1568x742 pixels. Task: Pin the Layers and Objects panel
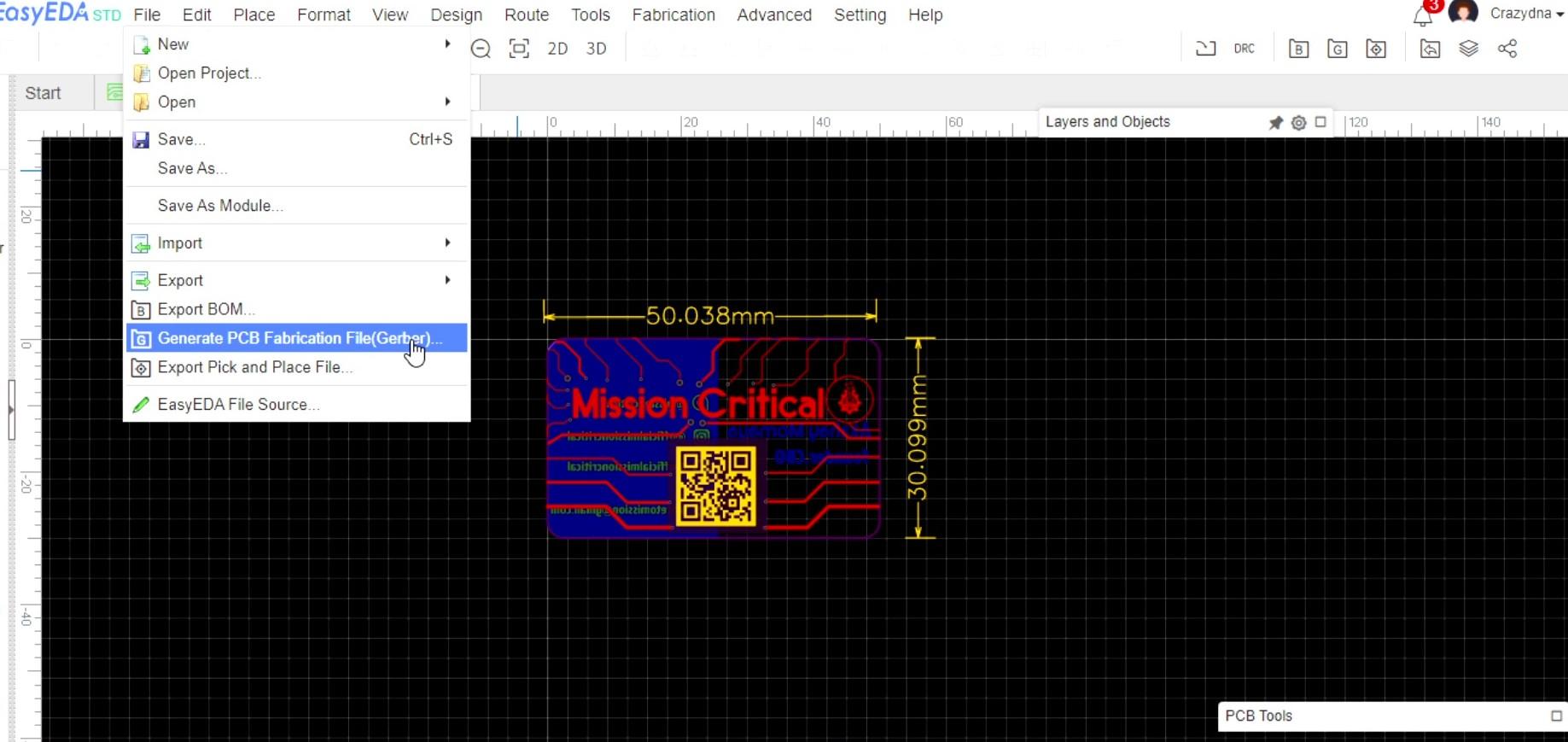point(1275,122)
